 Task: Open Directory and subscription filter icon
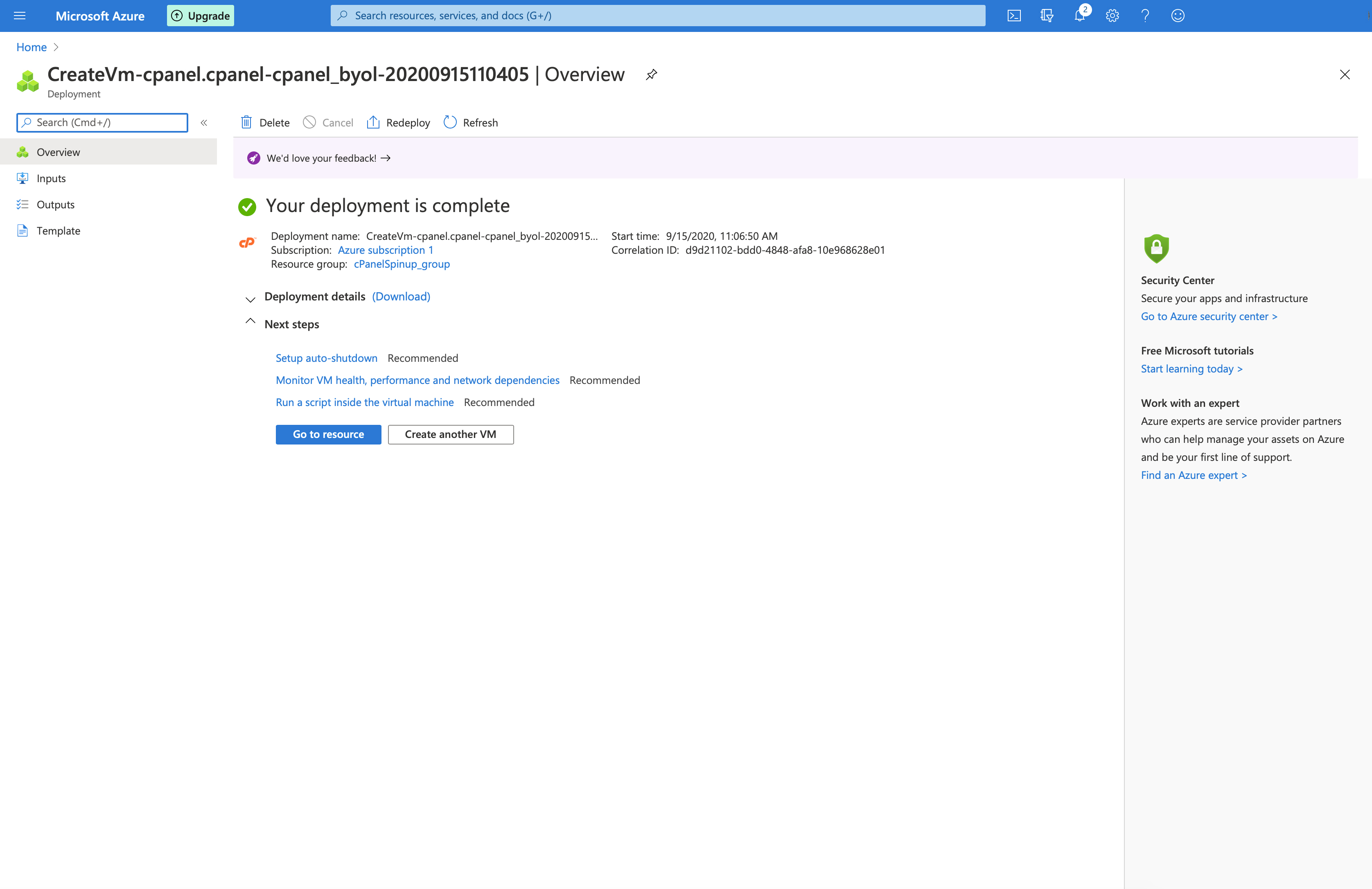(x=1047, y=16)
